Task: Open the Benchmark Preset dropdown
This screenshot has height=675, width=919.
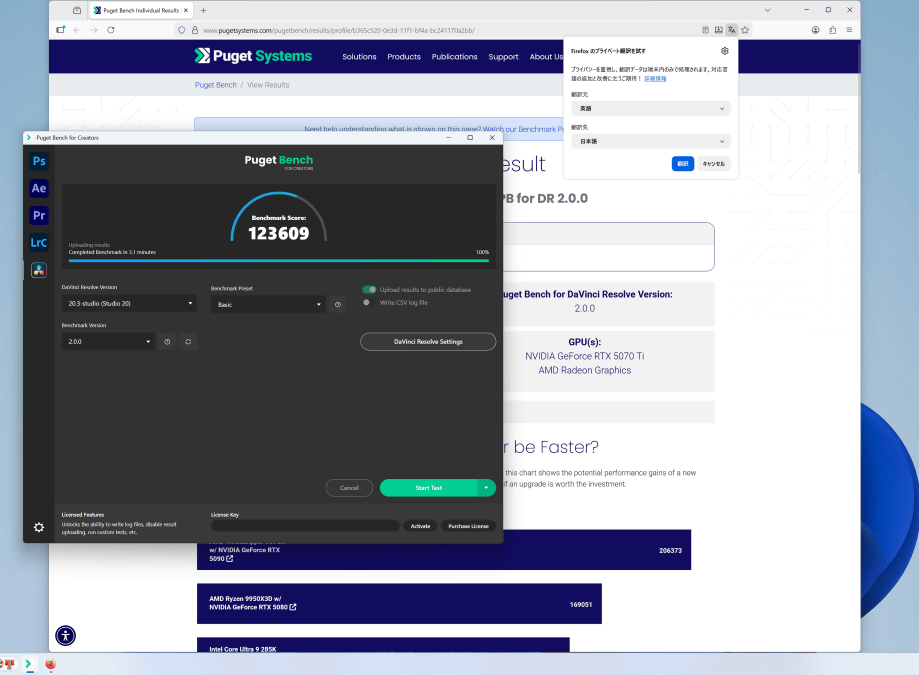Action: pyautogui.click(x=268, y=304)
